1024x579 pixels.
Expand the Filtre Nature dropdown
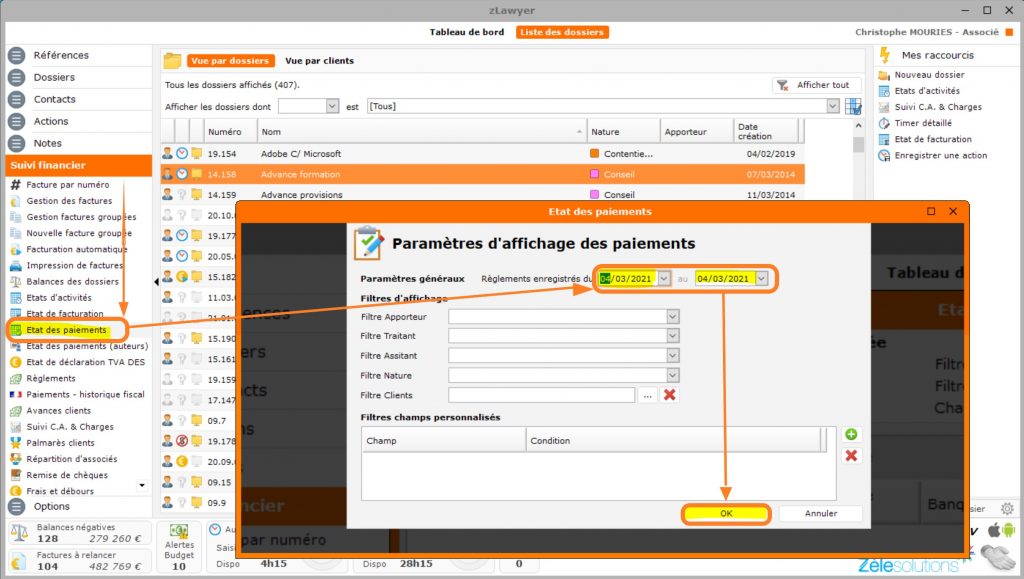pyautogui.click(x=672, y=376)
